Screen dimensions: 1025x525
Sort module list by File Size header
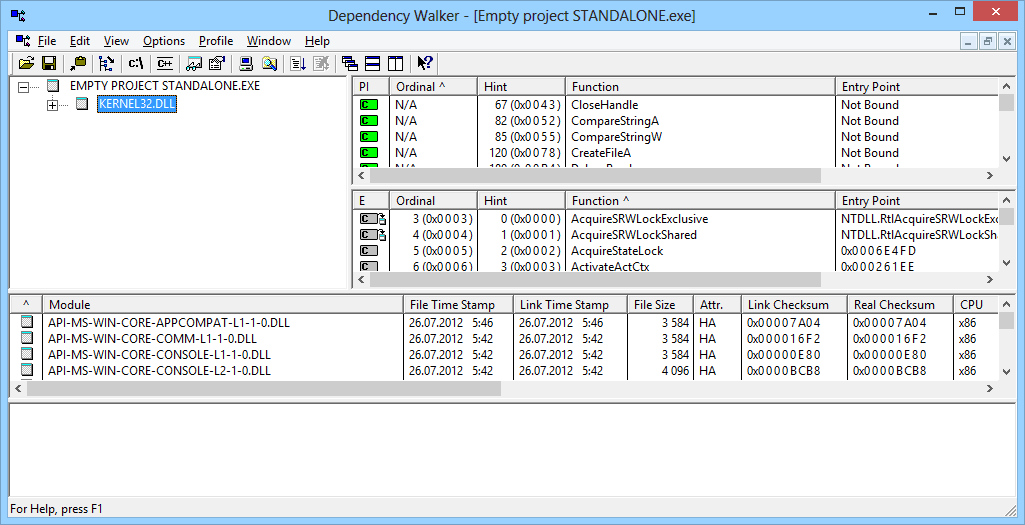pos(660,305)
